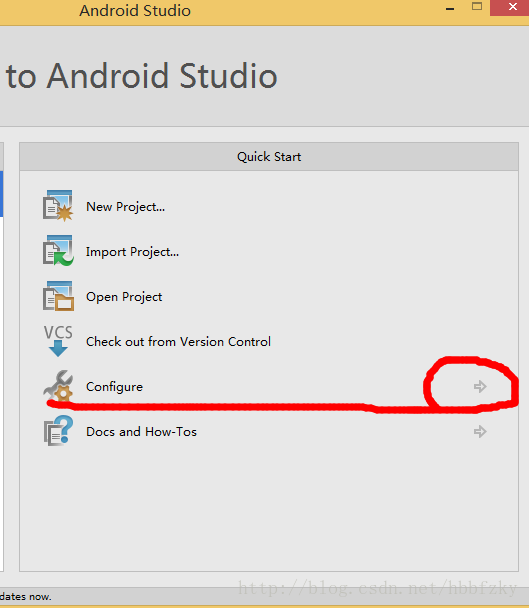Start a New Project
529x608 pixels.
coord(125,207)
